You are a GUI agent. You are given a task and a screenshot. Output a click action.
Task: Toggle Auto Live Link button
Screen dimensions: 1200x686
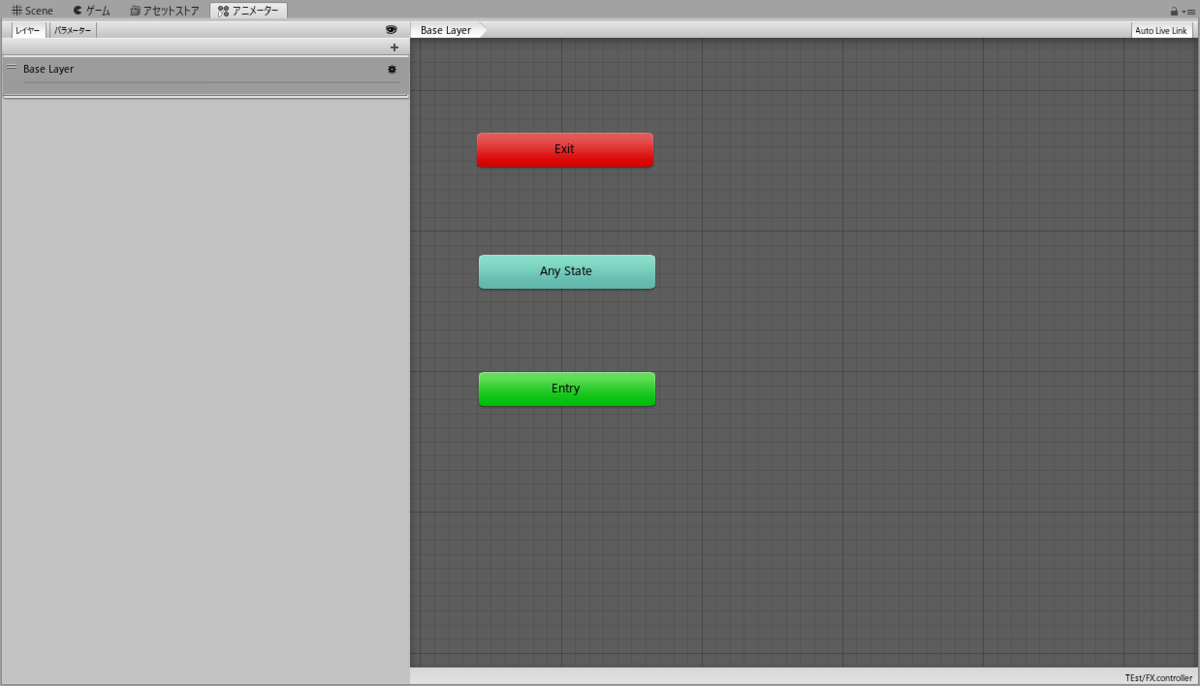tap(1161, 30)
